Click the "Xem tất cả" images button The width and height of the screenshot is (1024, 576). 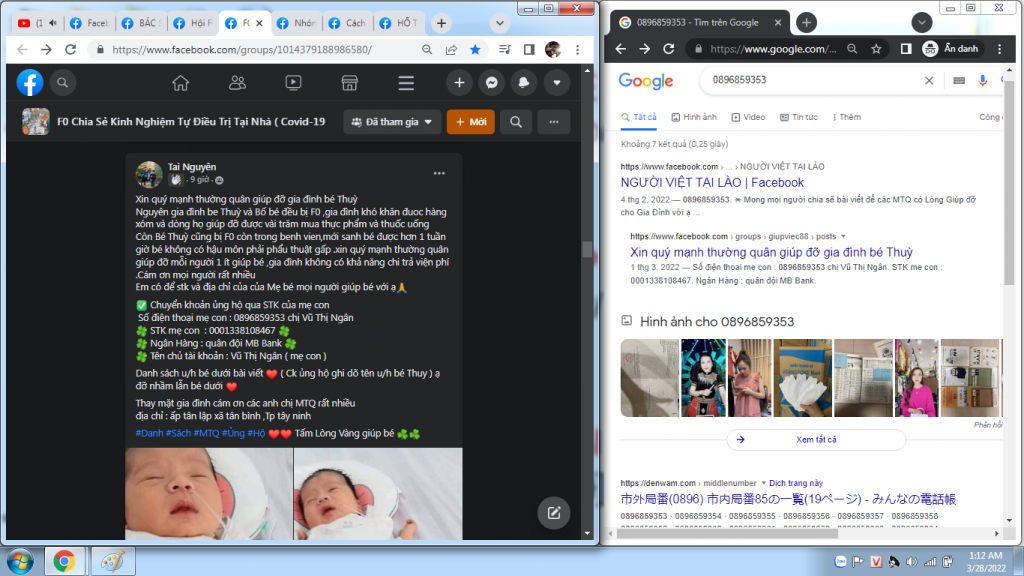point(814,440)
